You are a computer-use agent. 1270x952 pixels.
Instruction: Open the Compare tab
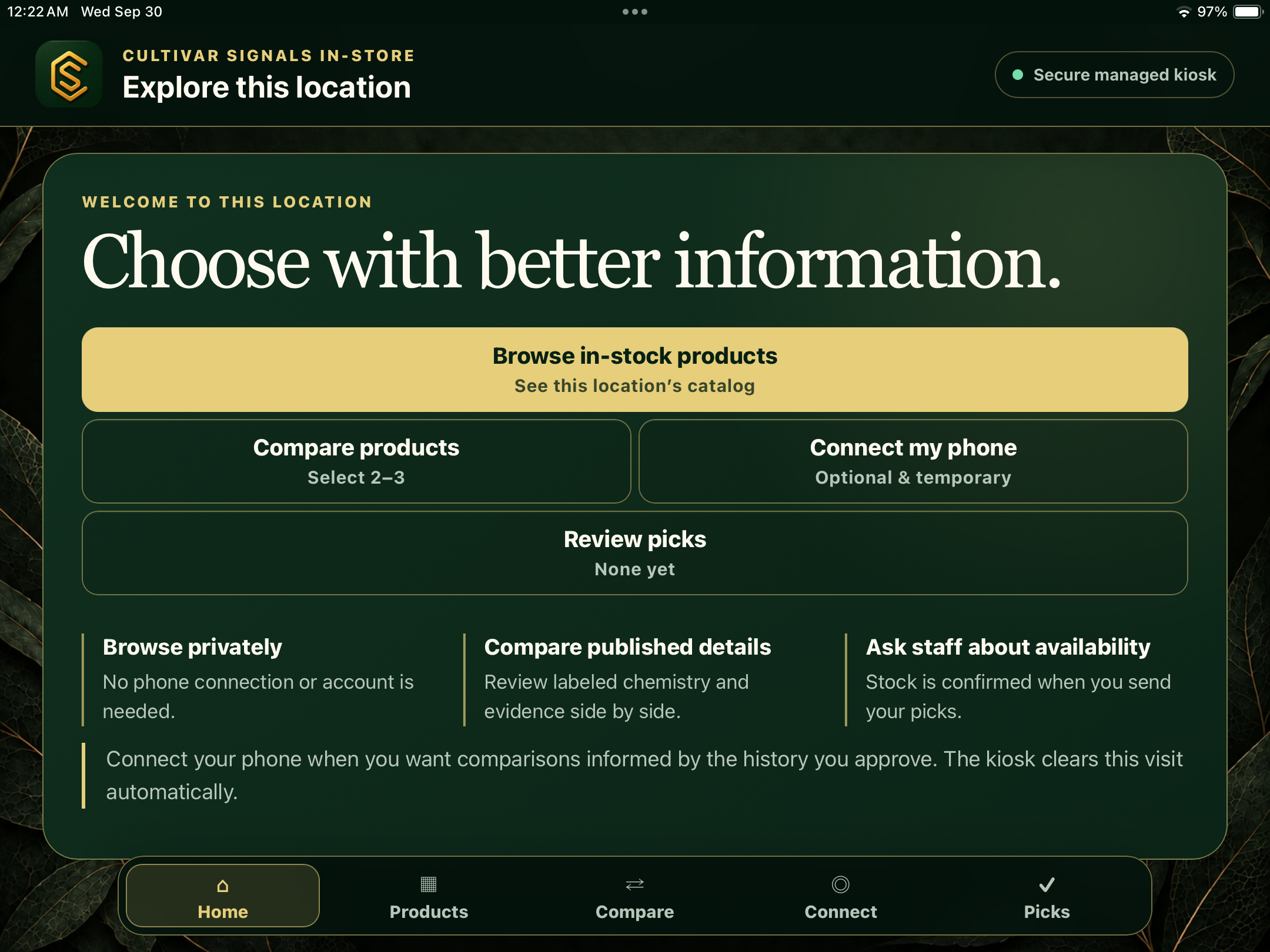coord(635,896)
